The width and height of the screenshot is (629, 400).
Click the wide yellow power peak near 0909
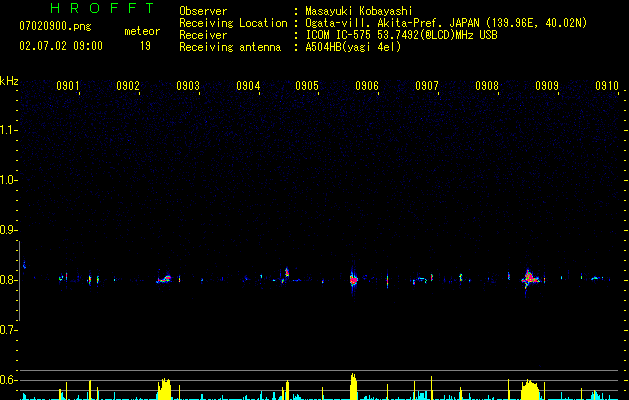(x=530, y=390)
